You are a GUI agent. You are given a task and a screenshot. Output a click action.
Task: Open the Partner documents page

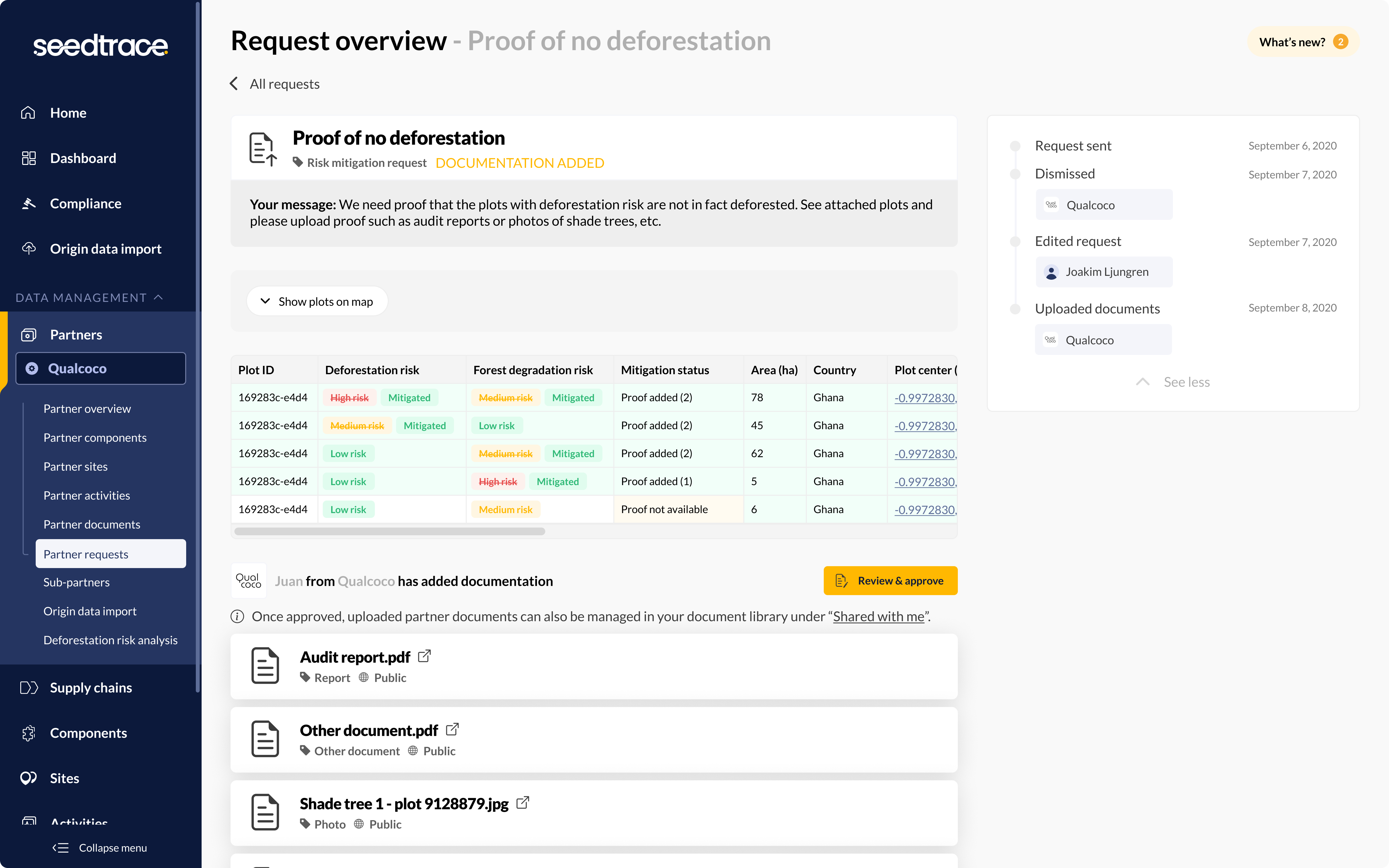pos(92,524)
